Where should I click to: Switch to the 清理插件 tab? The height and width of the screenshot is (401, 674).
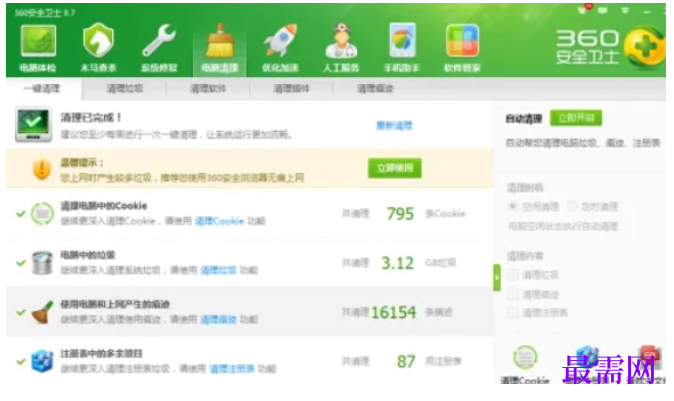(x=291, y=89)
